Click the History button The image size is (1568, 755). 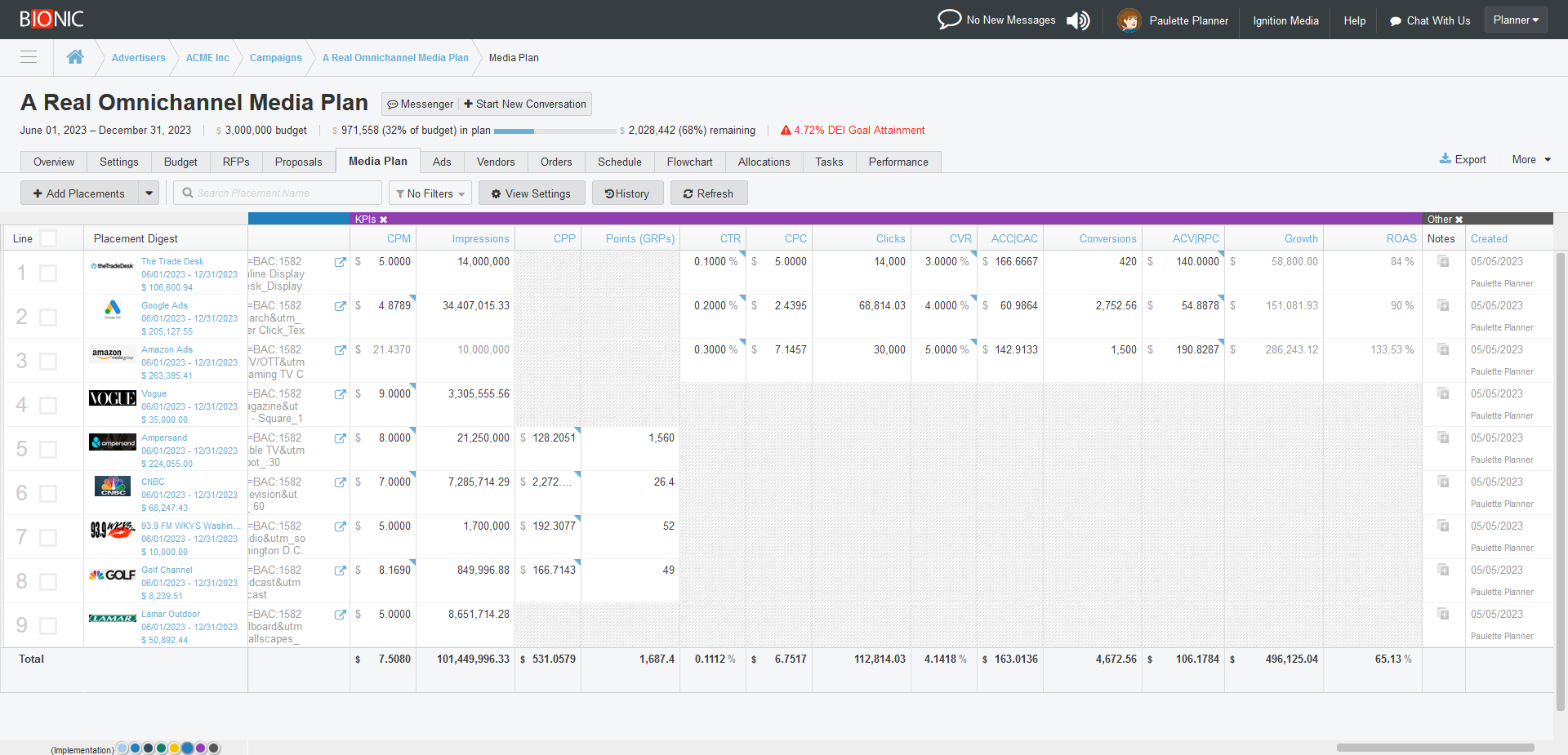[x=627, y=193]
